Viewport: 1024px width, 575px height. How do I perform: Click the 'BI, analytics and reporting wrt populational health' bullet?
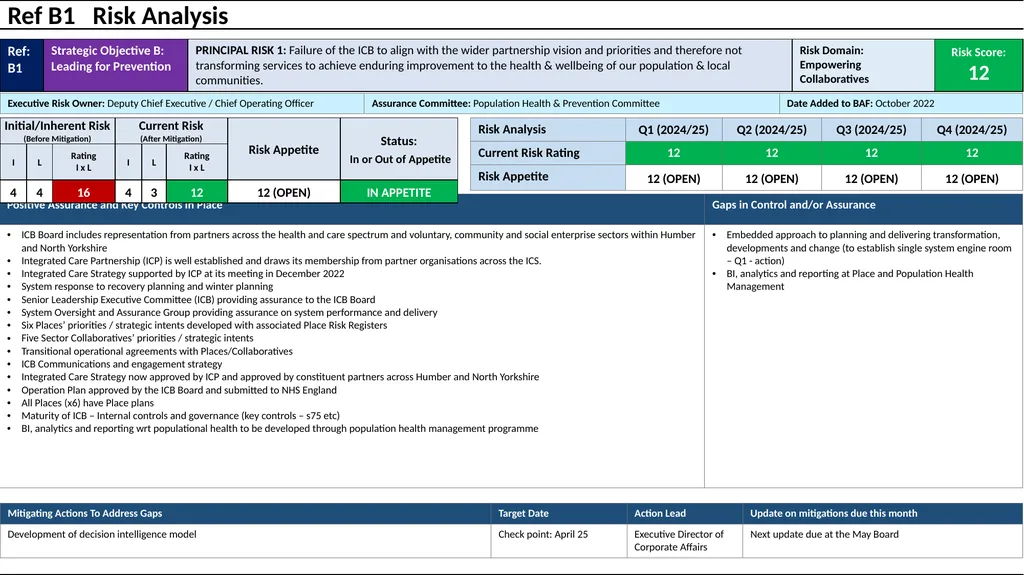[280, 429]
